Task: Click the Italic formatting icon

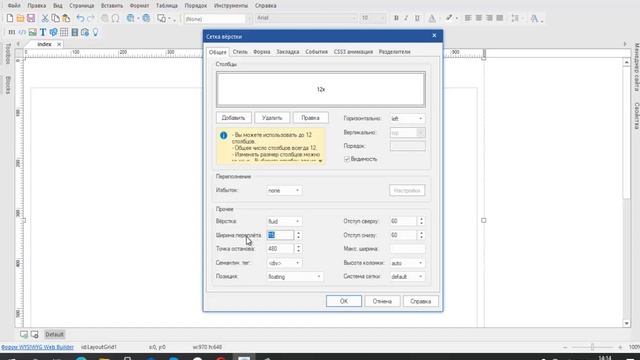Action: (407, 18)
